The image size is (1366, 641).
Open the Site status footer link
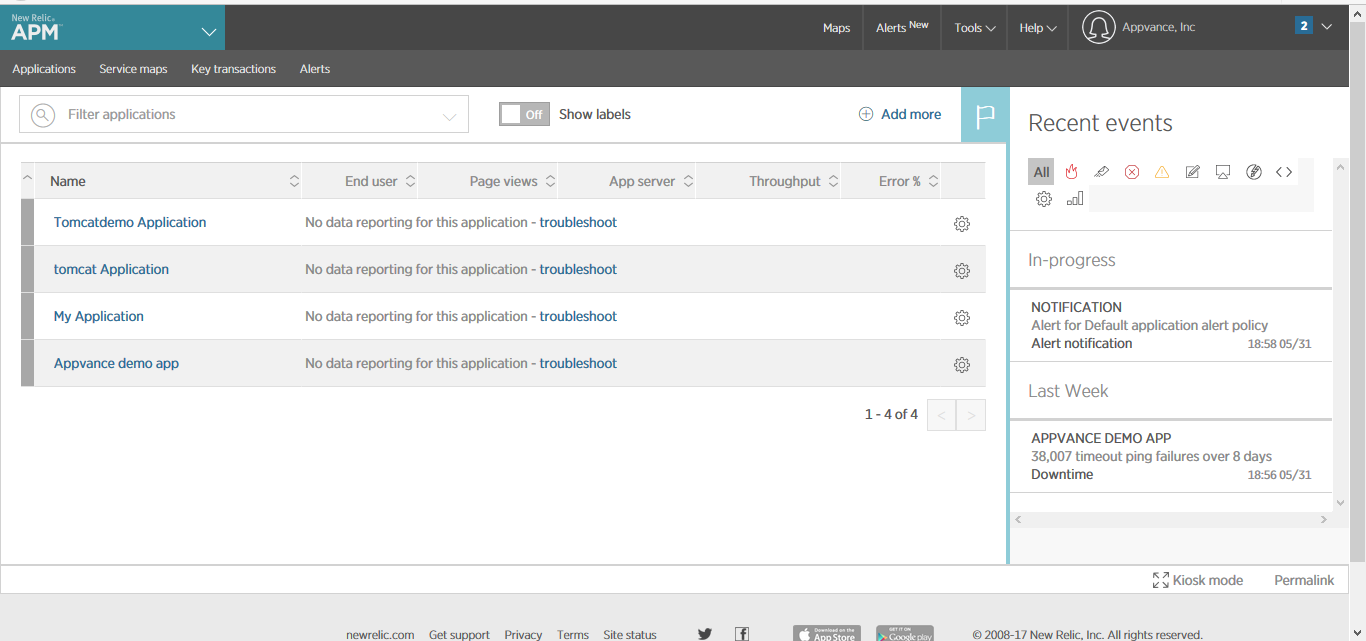pyautogui.click(x=630, y=635)
